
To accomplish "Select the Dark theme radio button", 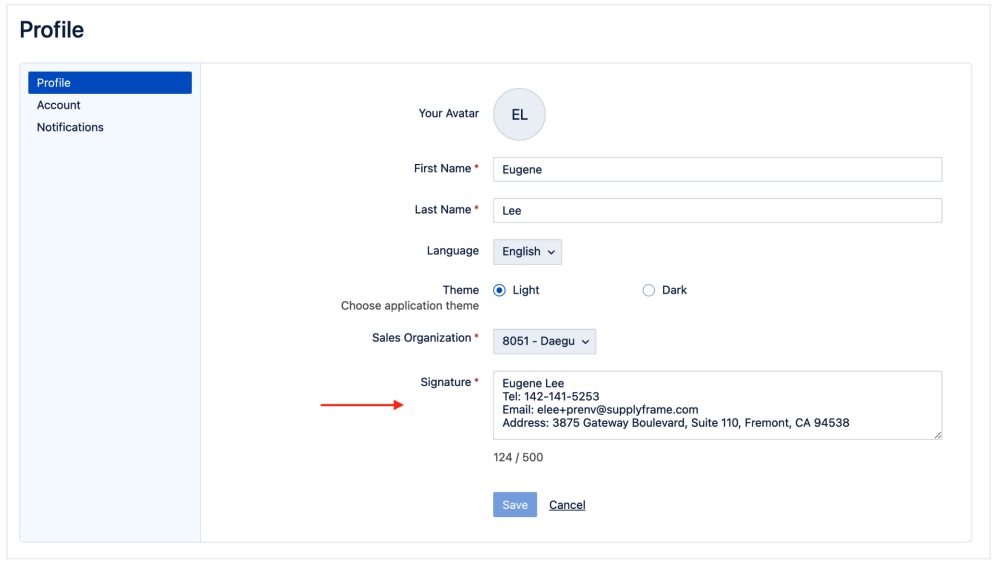I will click(649, 290).
